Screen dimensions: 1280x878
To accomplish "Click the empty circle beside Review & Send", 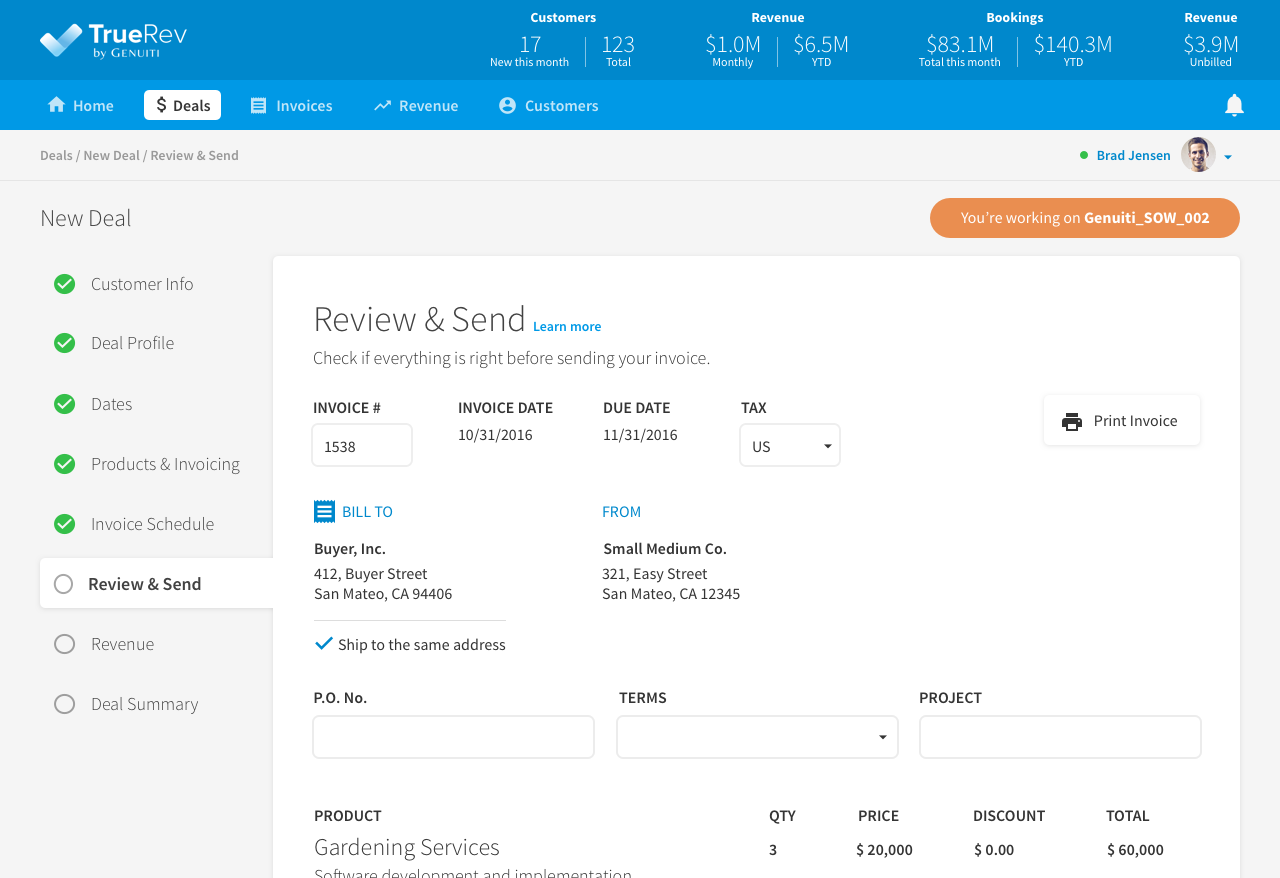I will coord(63,584).
